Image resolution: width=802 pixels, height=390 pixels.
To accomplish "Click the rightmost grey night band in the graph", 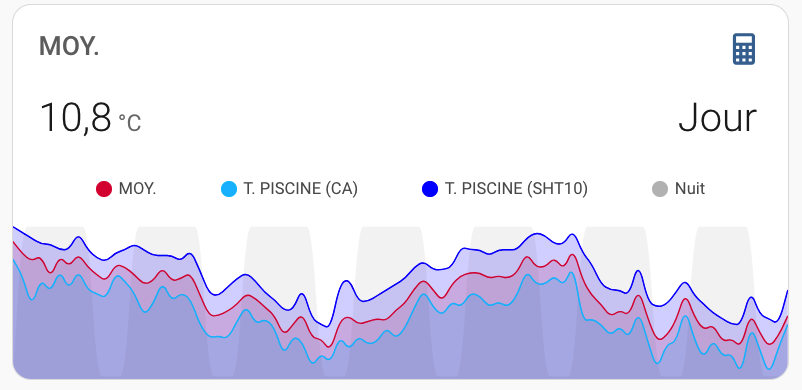I will pyautogui.click(x=722, y=302).
